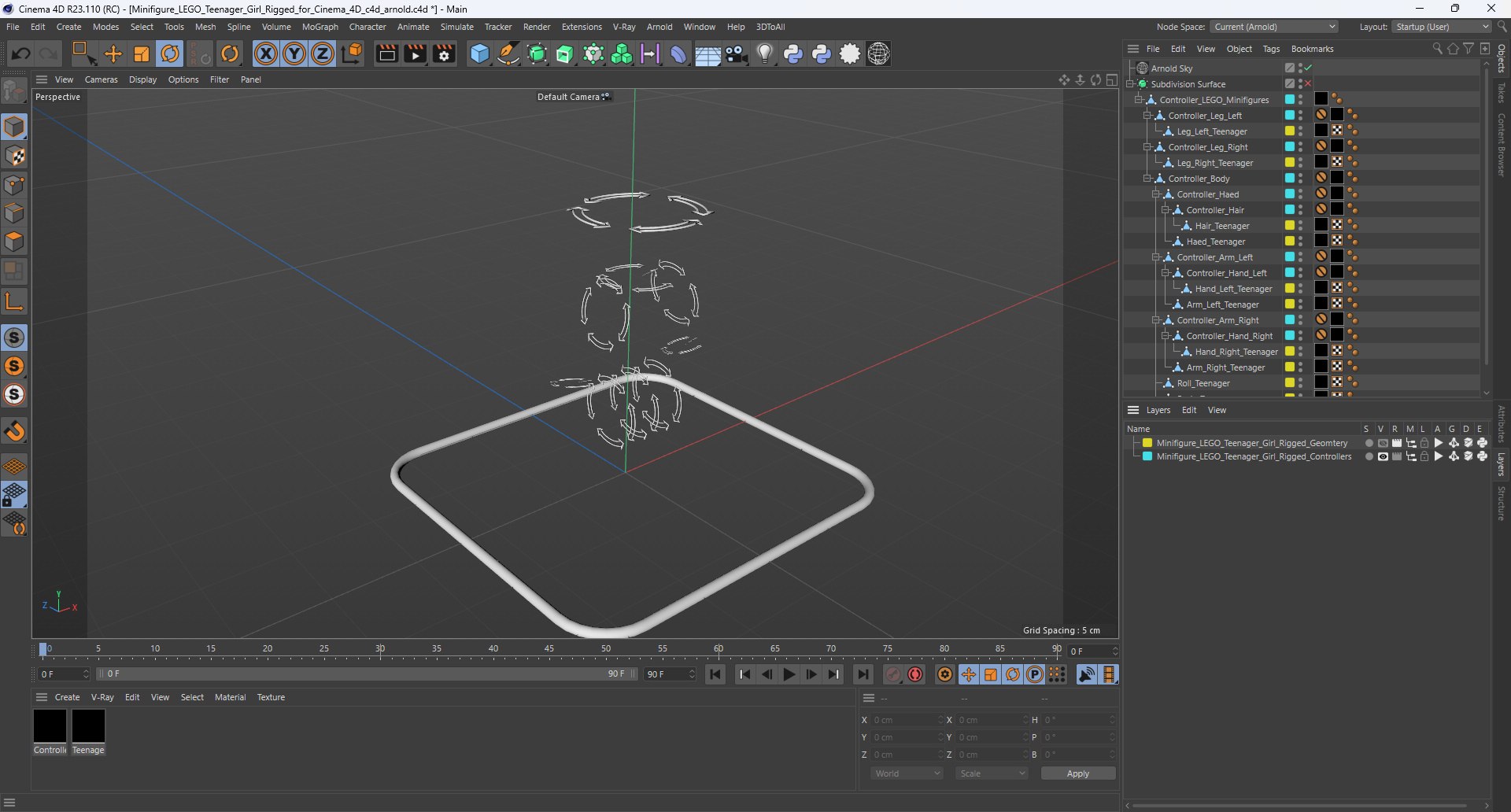Select the Hair_Teenager object
This screenshot has width=1511, height=812.
[x=1222, y=226]
